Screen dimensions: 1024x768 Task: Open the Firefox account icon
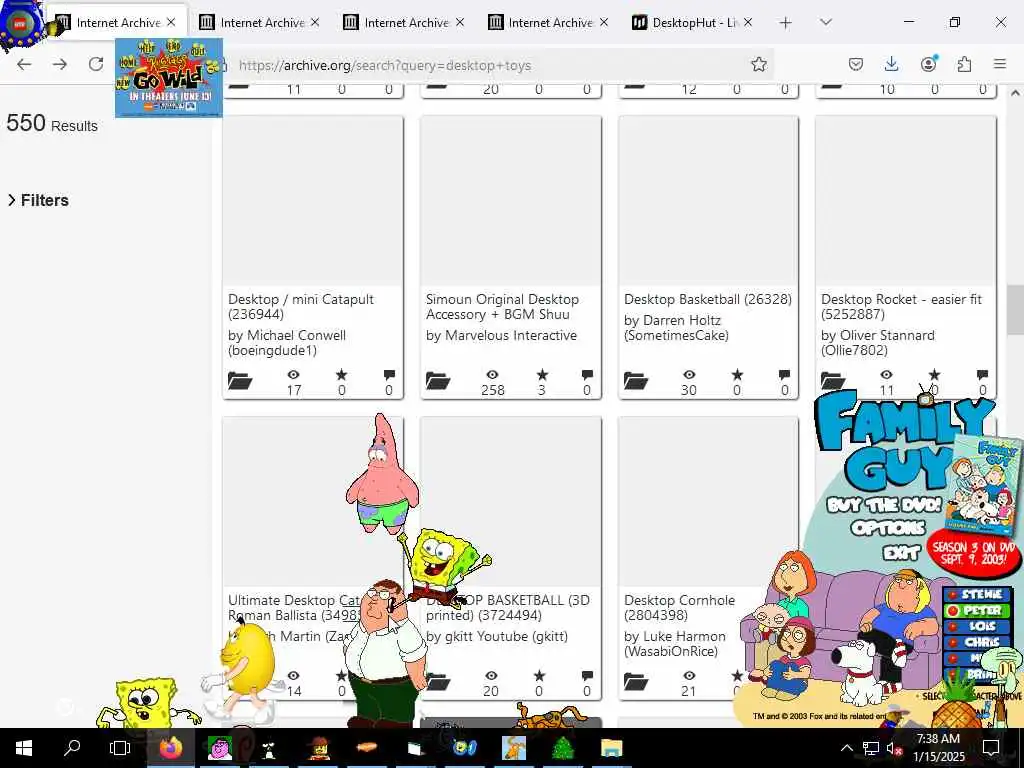pos(928,63)
